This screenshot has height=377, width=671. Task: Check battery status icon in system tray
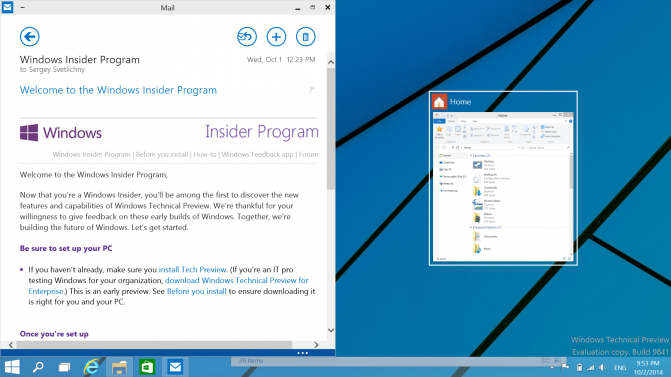579,367
